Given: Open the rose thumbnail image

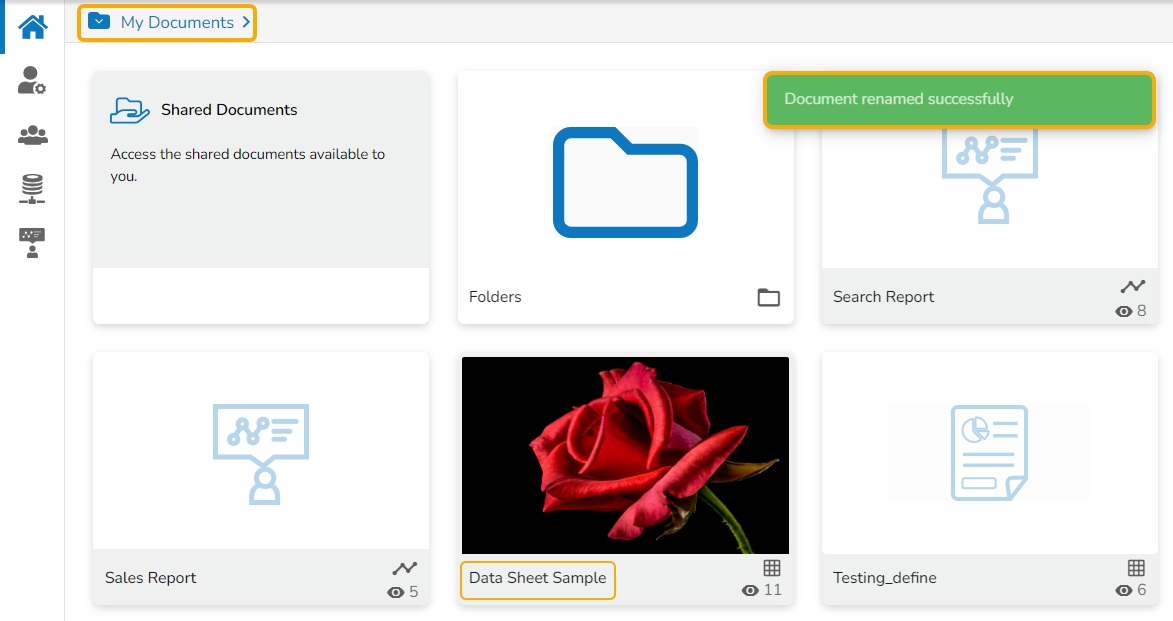Looking at the screenshot, I should pyautogui.click(x=625, y=455).
